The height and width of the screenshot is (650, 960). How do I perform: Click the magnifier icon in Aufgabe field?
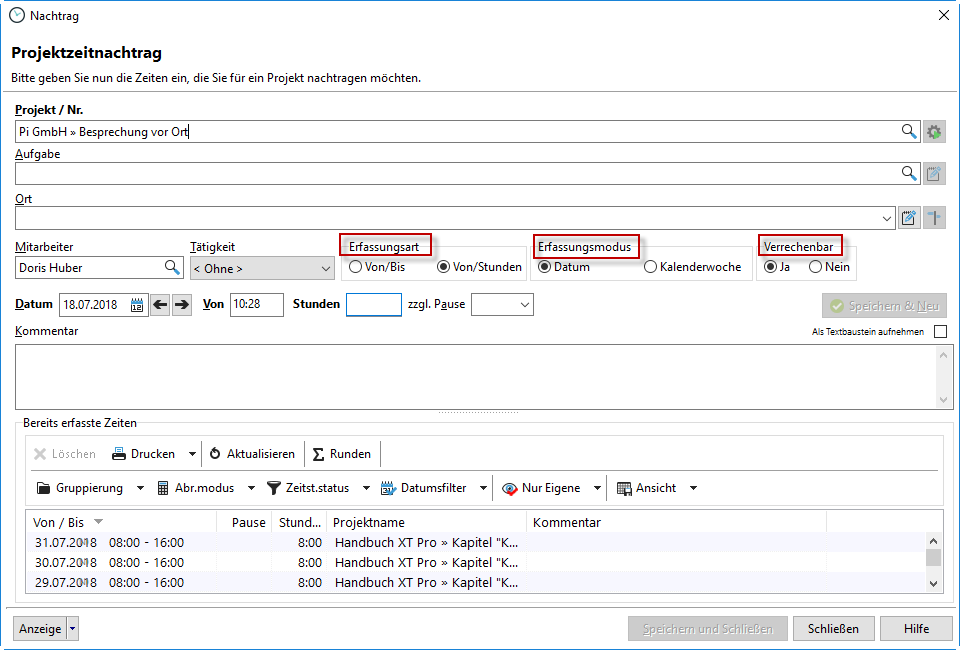pyautogui.click(x=909, y=174)
